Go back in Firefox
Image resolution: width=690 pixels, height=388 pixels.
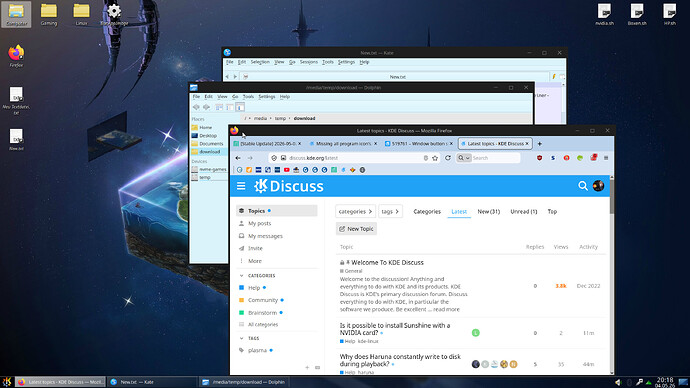[238, 158]
